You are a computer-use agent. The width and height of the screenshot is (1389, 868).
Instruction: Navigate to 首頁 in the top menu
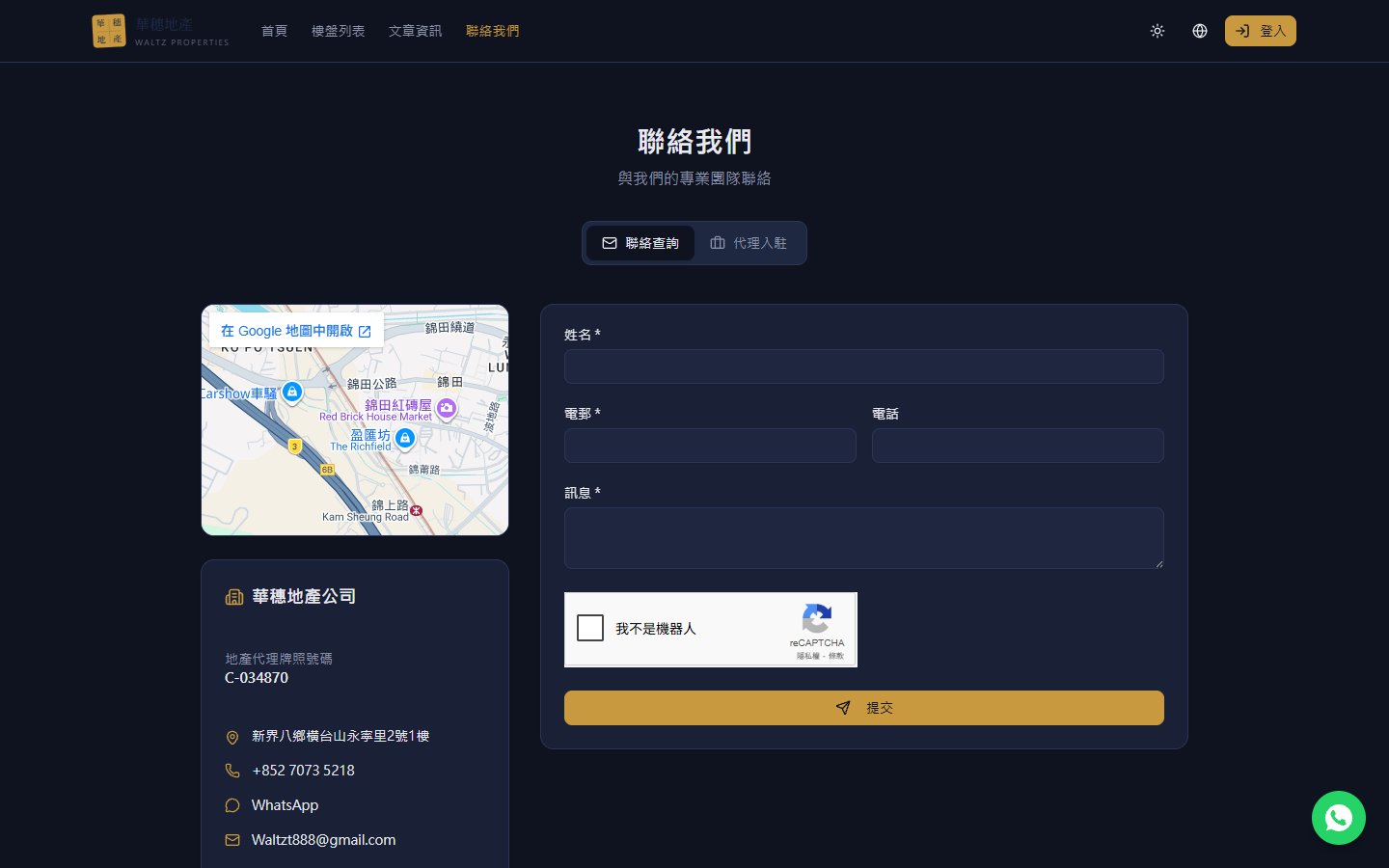coord(274,31)
